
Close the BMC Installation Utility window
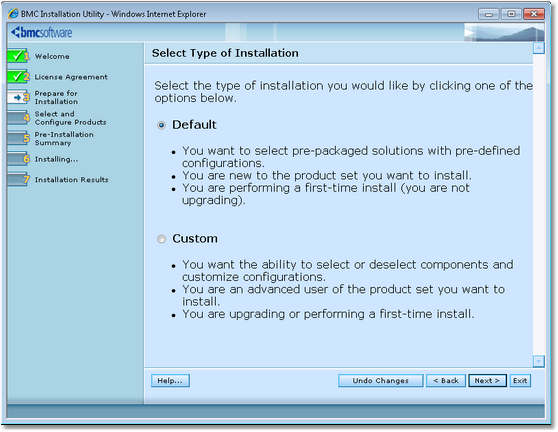pyautogui.click(x=533, y=14)
